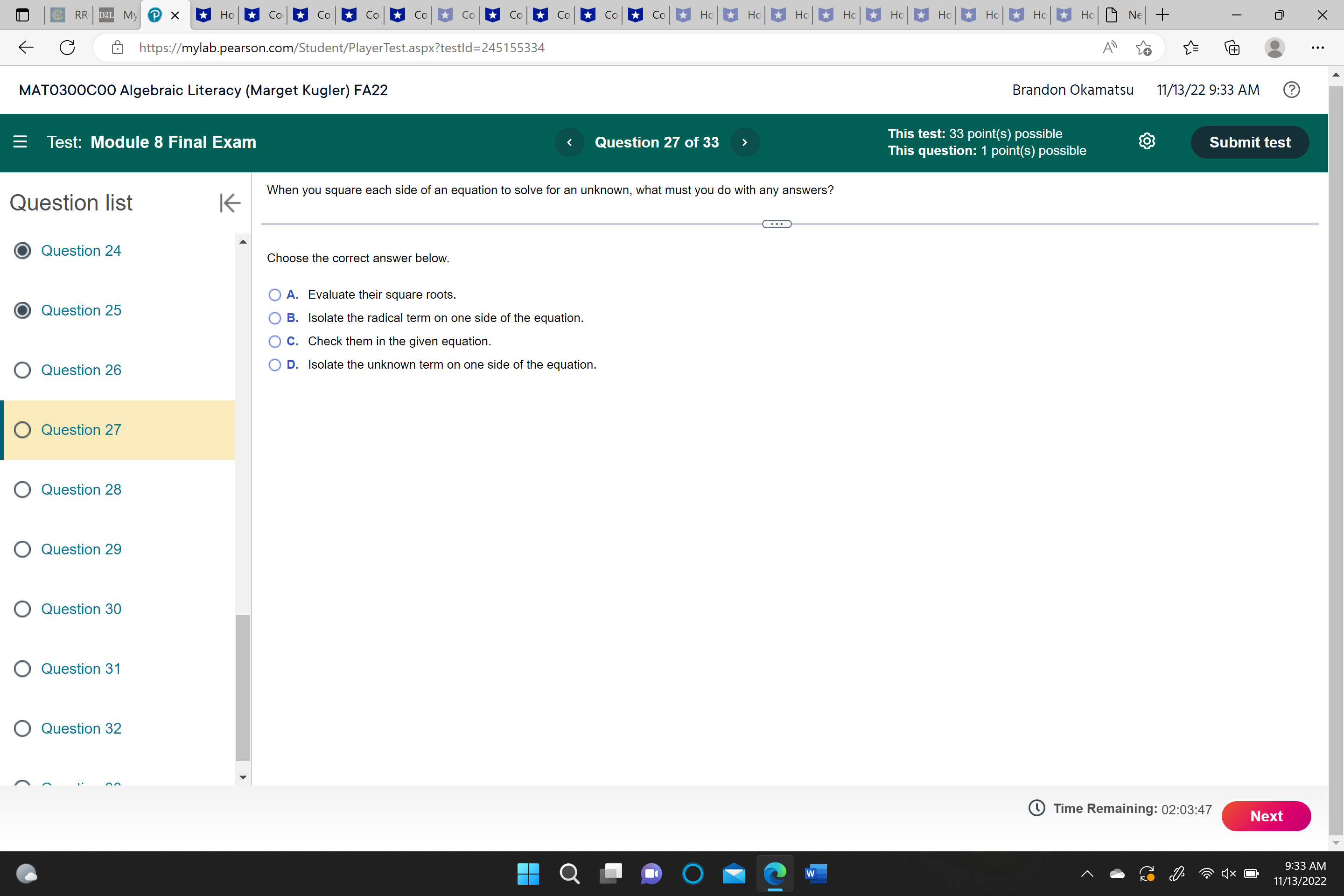Show hidden system tray icons
This screenshot has width=1344, height=896.
[x=1087, y=873]
